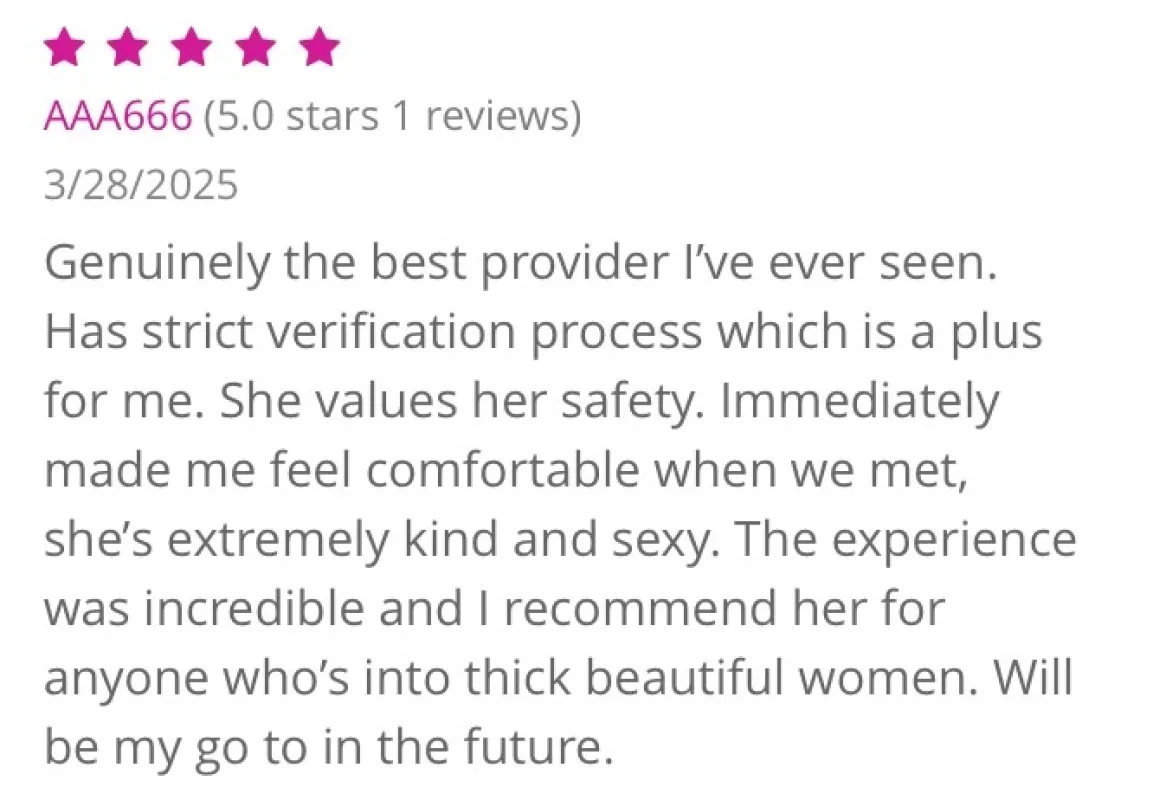The image size is (1153, 800).
Task: Click the fourth pink rating star
Action: pos(255,46)
